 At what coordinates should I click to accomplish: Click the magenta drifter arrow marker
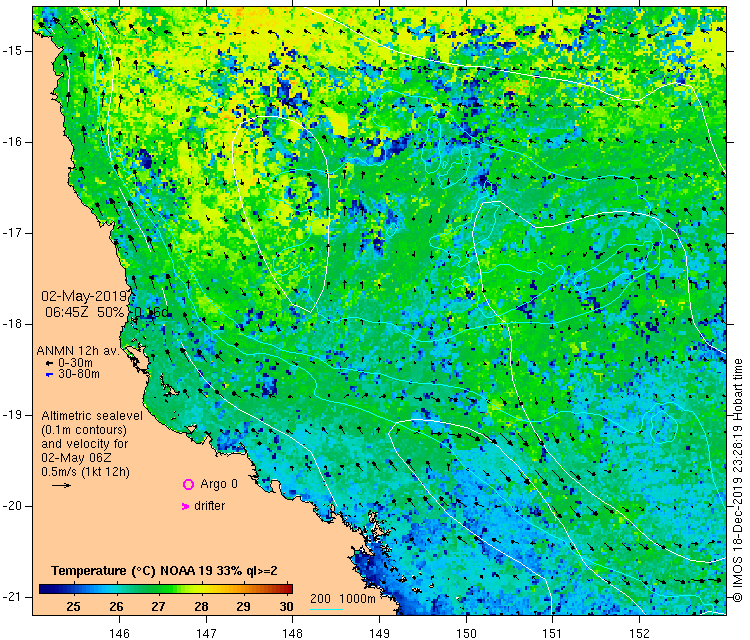coord(186,506)
